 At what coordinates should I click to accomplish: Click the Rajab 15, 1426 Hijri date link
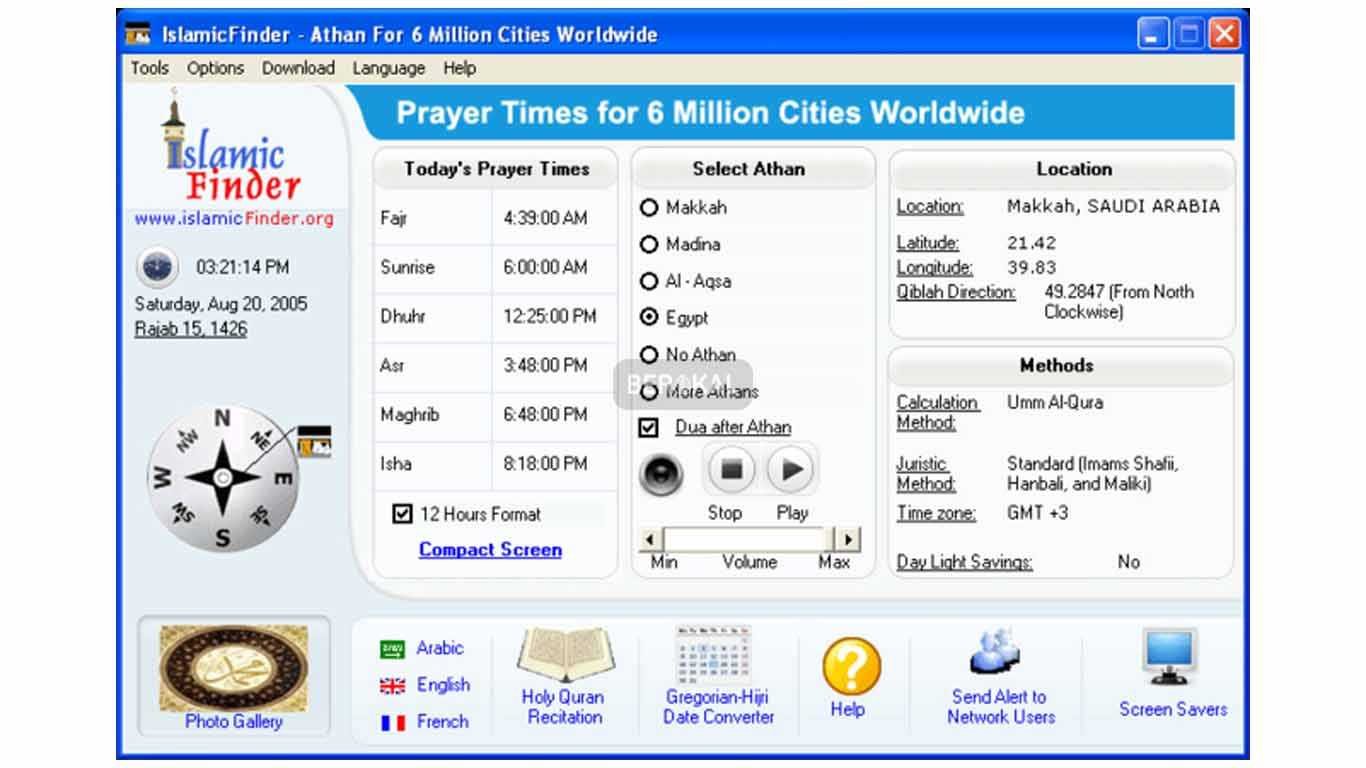191,329
